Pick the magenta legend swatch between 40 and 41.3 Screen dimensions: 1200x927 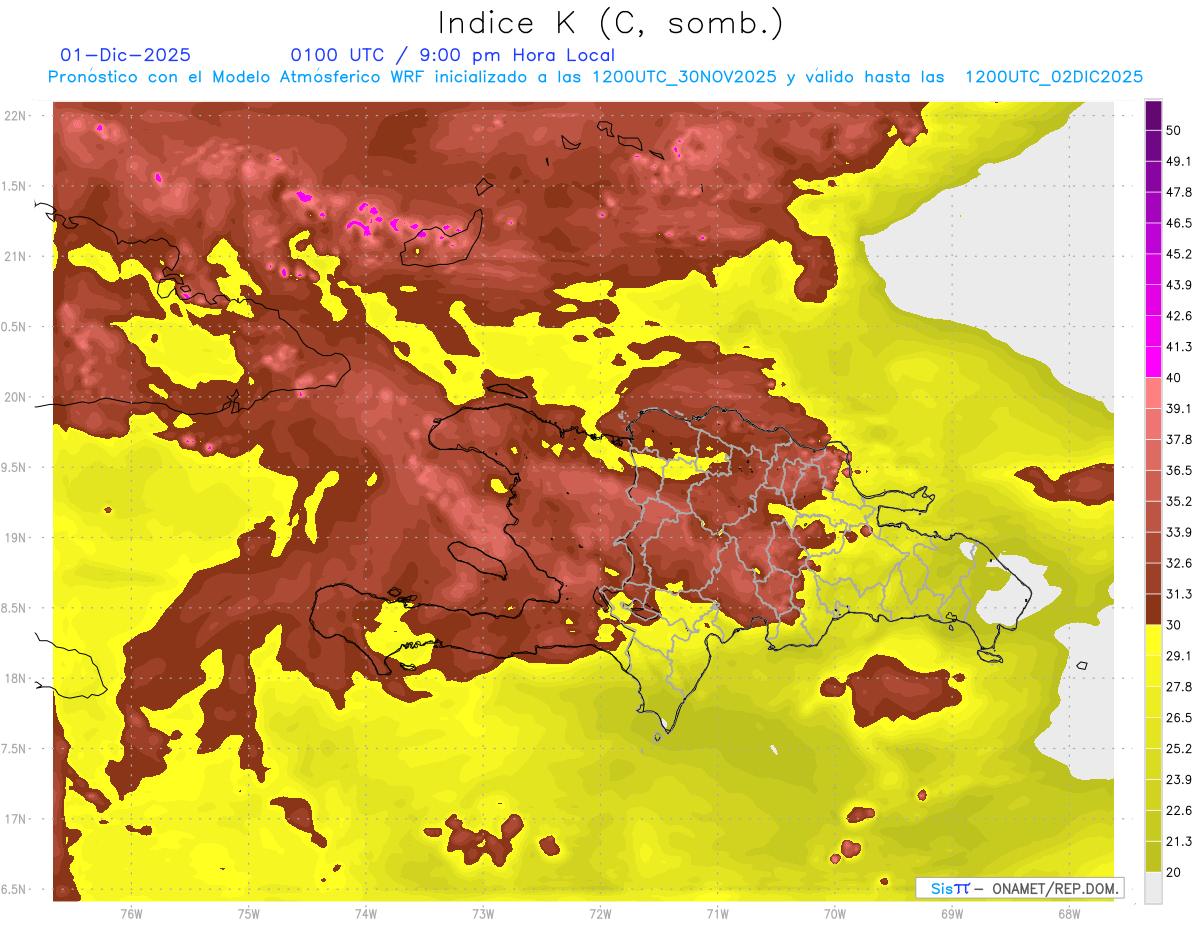pos(1153,362)
